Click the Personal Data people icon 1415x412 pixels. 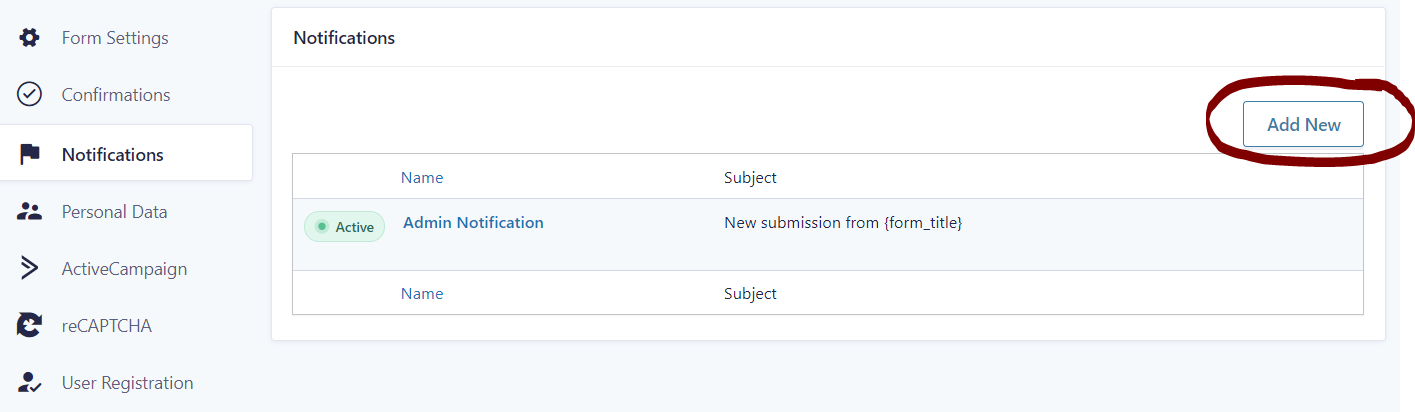click(30, 212)
